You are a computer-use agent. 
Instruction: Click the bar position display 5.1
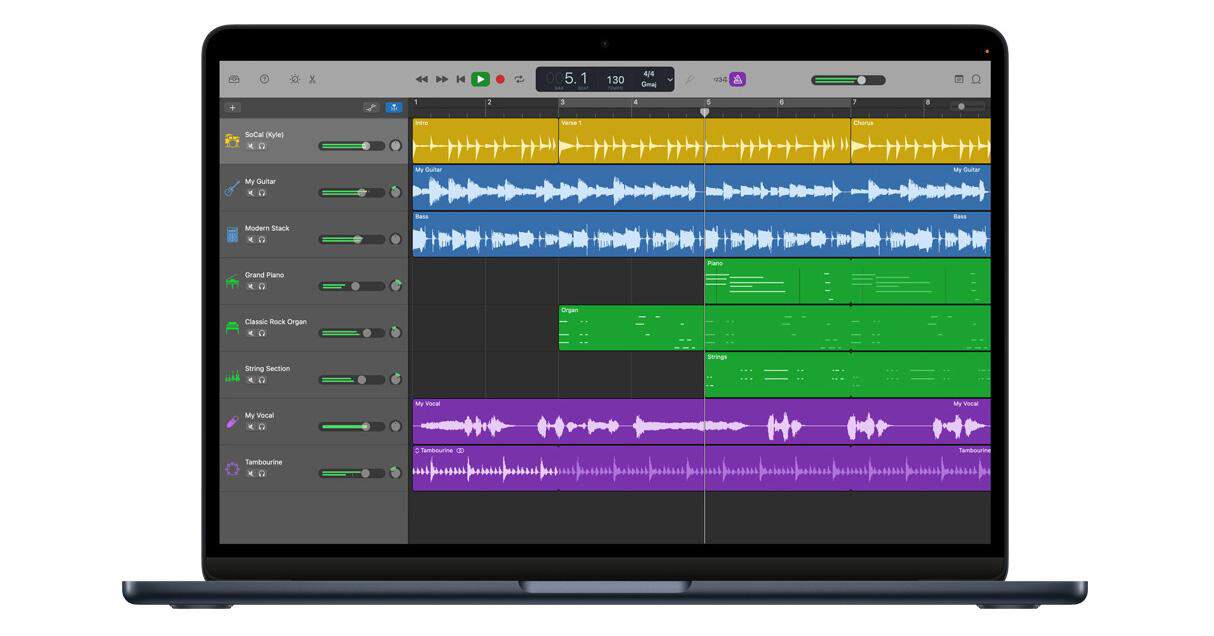[x=576, y=78]
